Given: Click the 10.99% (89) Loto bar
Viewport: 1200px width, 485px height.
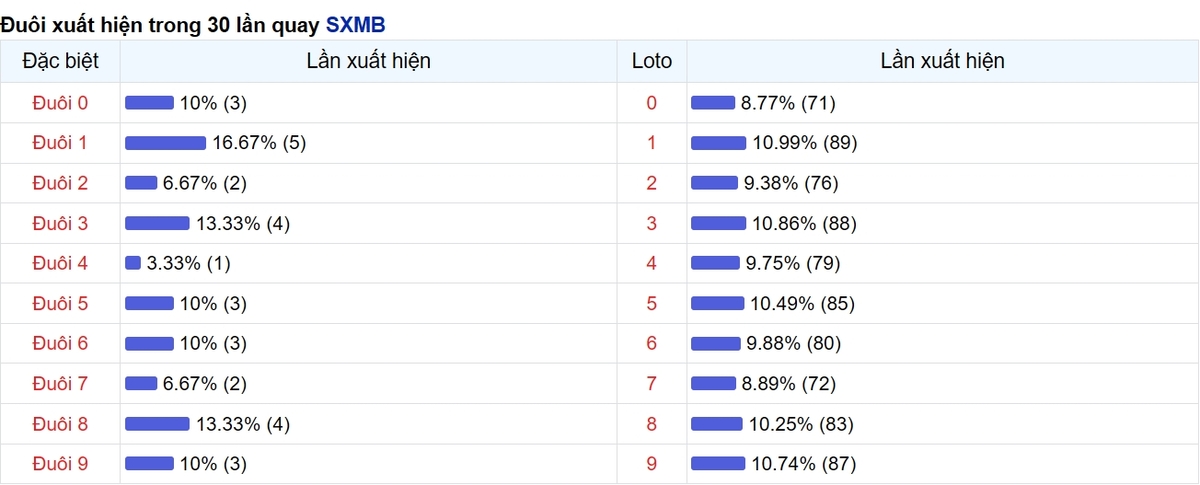Looking at the screenshot, I should tap(718, 143).
